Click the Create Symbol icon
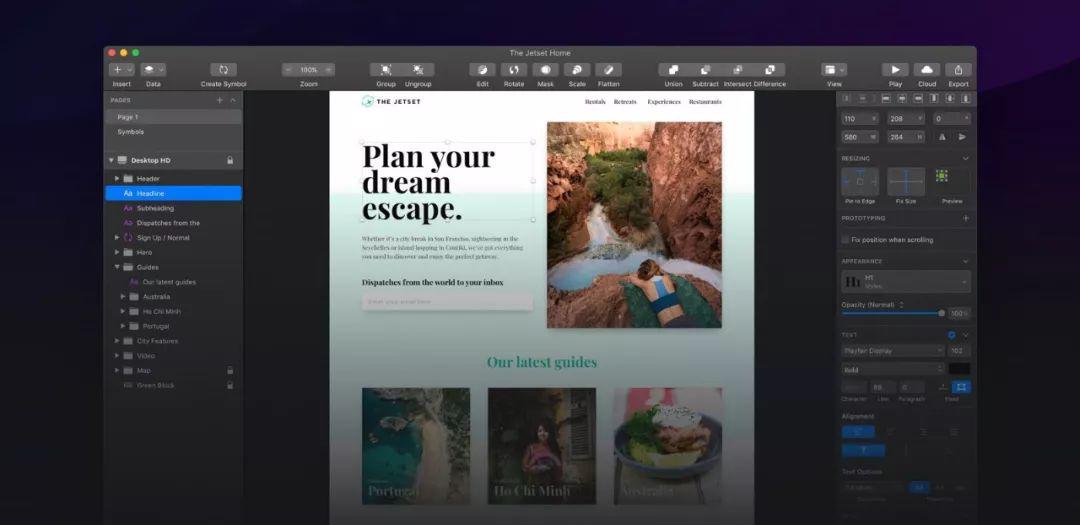 point(223,70)
